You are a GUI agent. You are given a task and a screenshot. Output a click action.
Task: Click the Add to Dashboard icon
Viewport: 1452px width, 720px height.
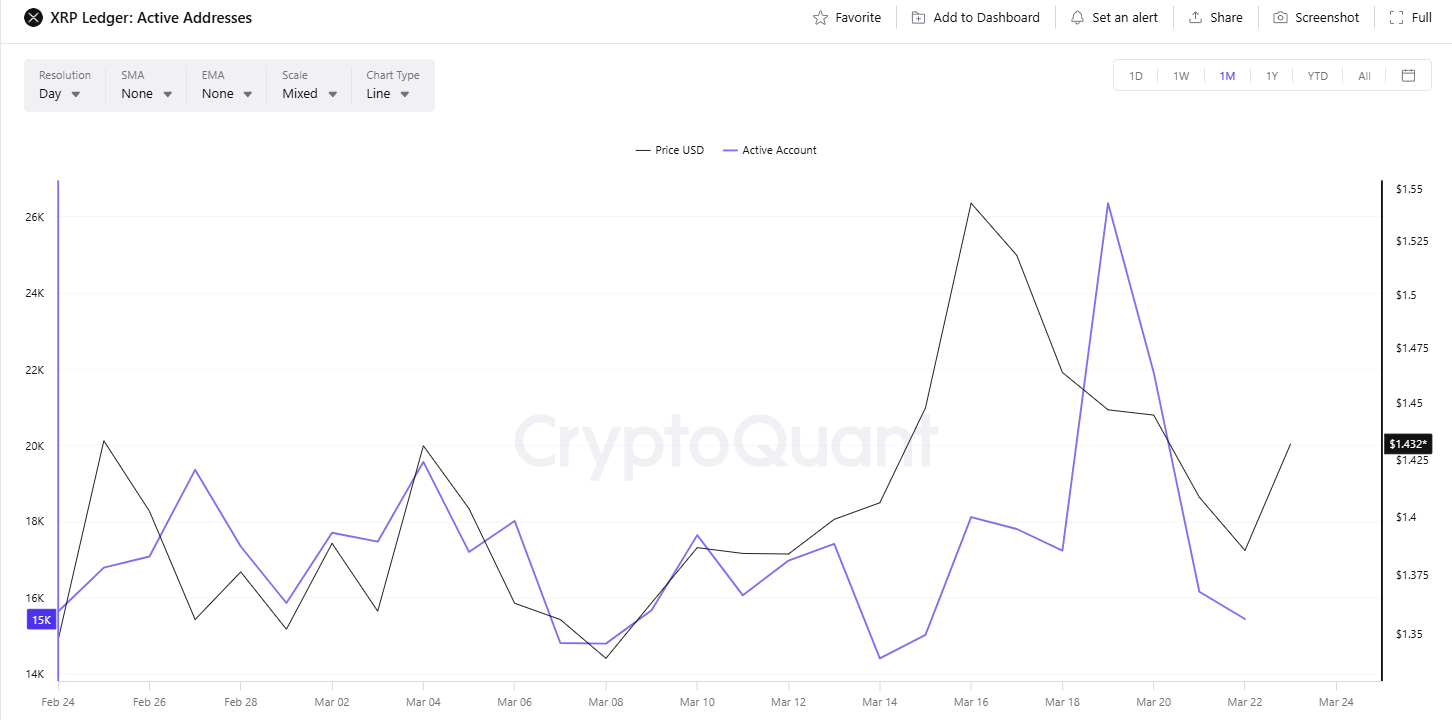pyautogui.click(x=918, y=18)
